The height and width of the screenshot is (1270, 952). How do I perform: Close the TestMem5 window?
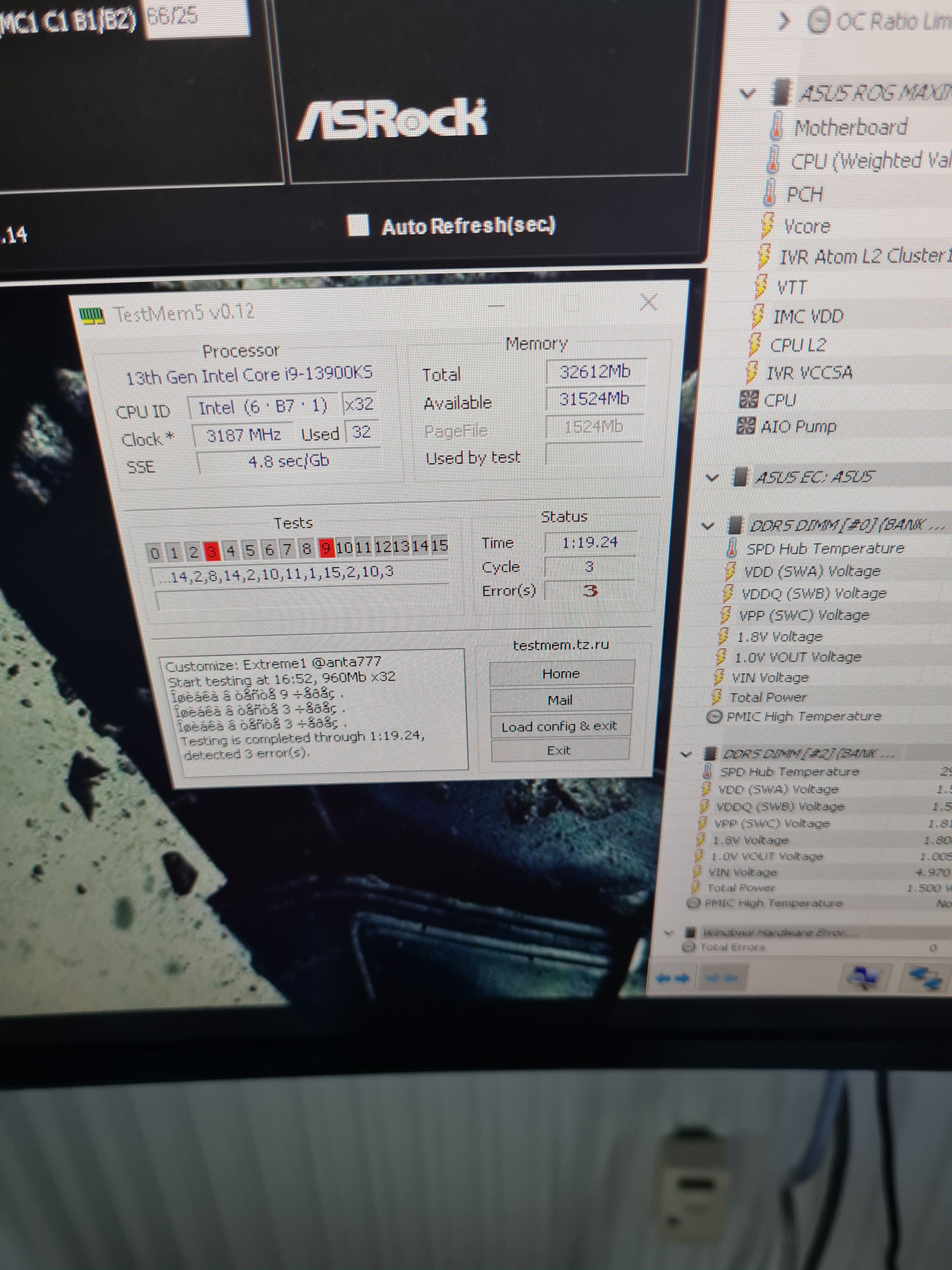[649, 302]
